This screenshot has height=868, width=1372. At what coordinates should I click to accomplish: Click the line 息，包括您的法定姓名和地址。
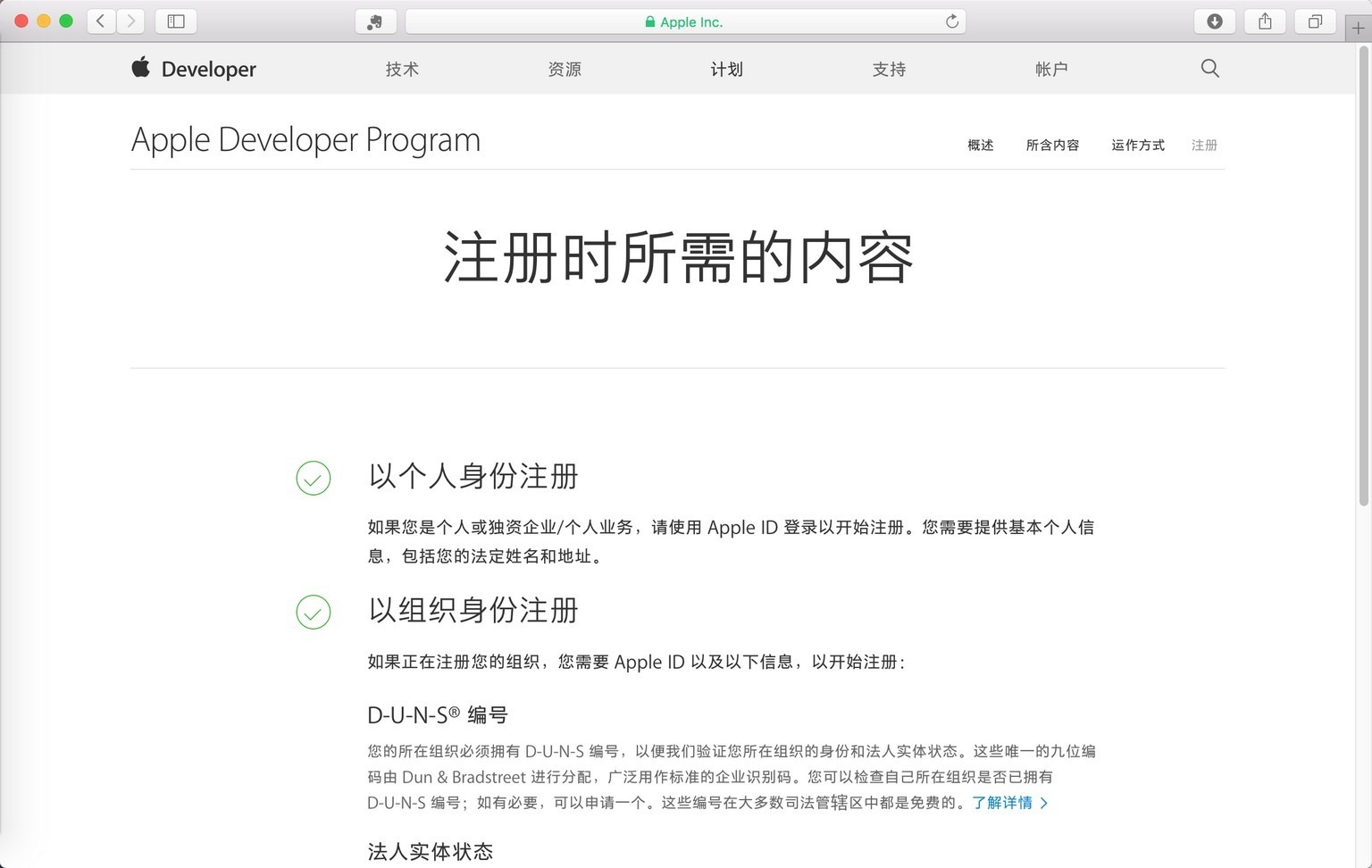pos(488,556)
